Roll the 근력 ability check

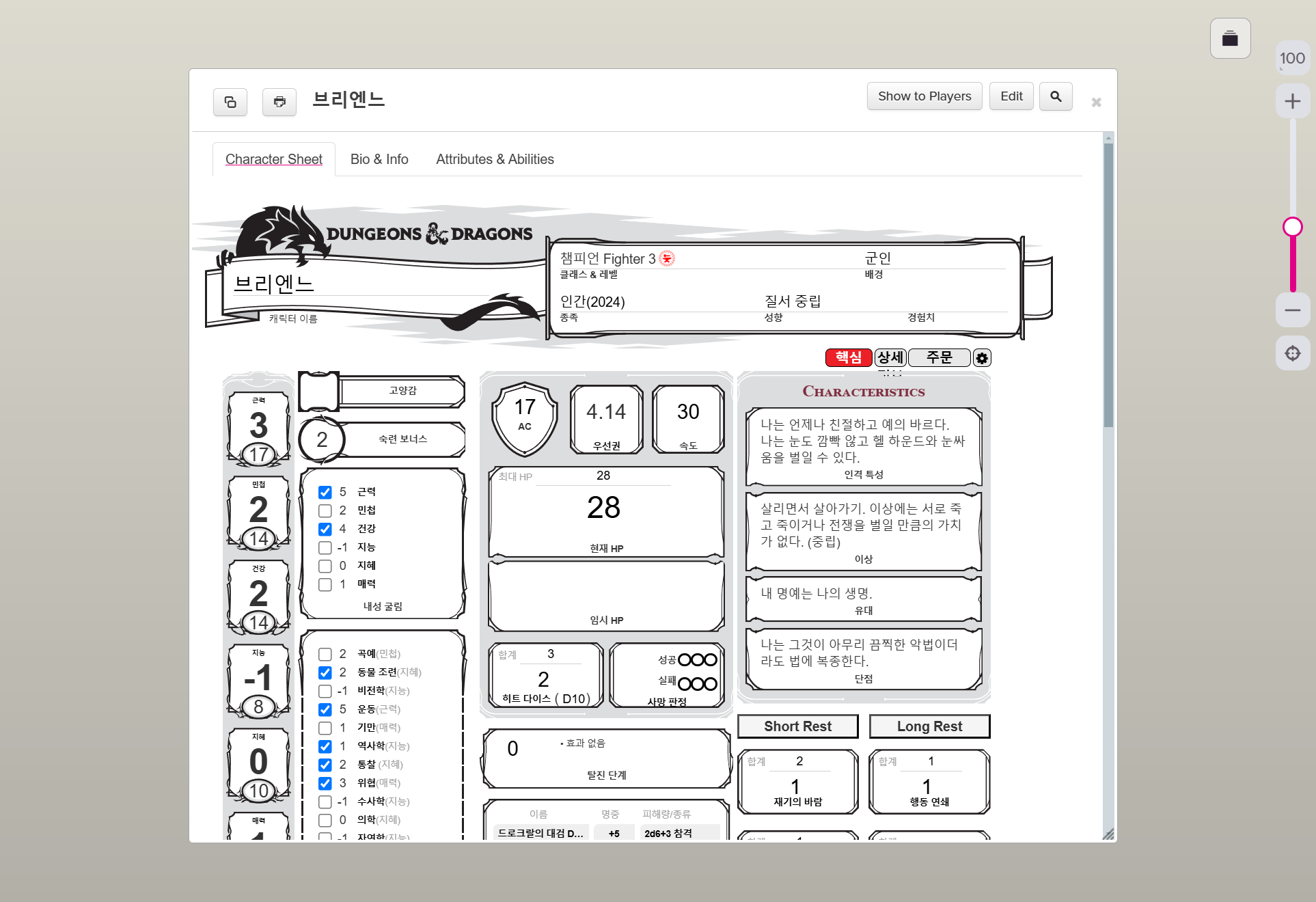click(x=258, y=400)
